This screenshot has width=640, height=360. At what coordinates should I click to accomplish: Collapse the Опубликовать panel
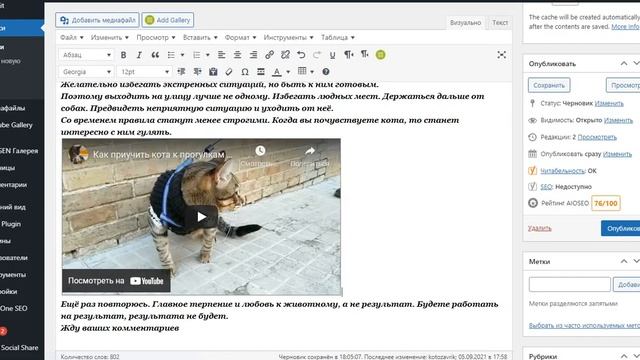click(624, 63)
